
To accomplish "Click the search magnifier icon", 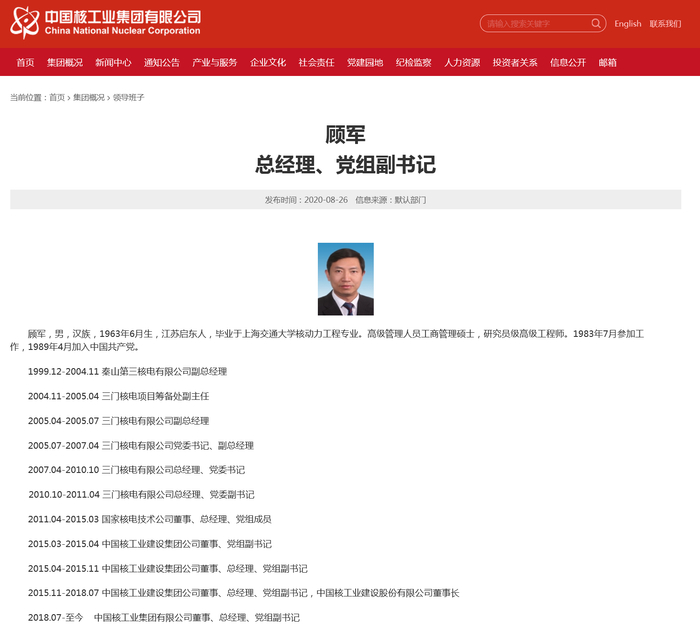I will pyautogui.click(x=596, y=23).
